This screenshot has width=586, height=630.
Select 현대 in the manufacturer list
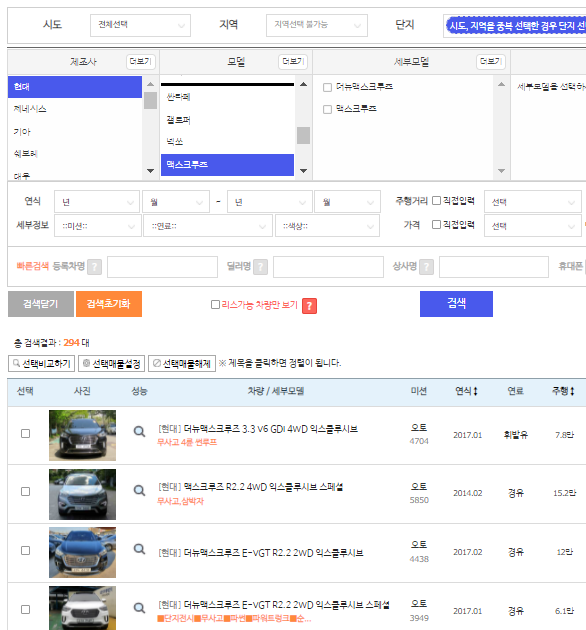tap(75, 87)
